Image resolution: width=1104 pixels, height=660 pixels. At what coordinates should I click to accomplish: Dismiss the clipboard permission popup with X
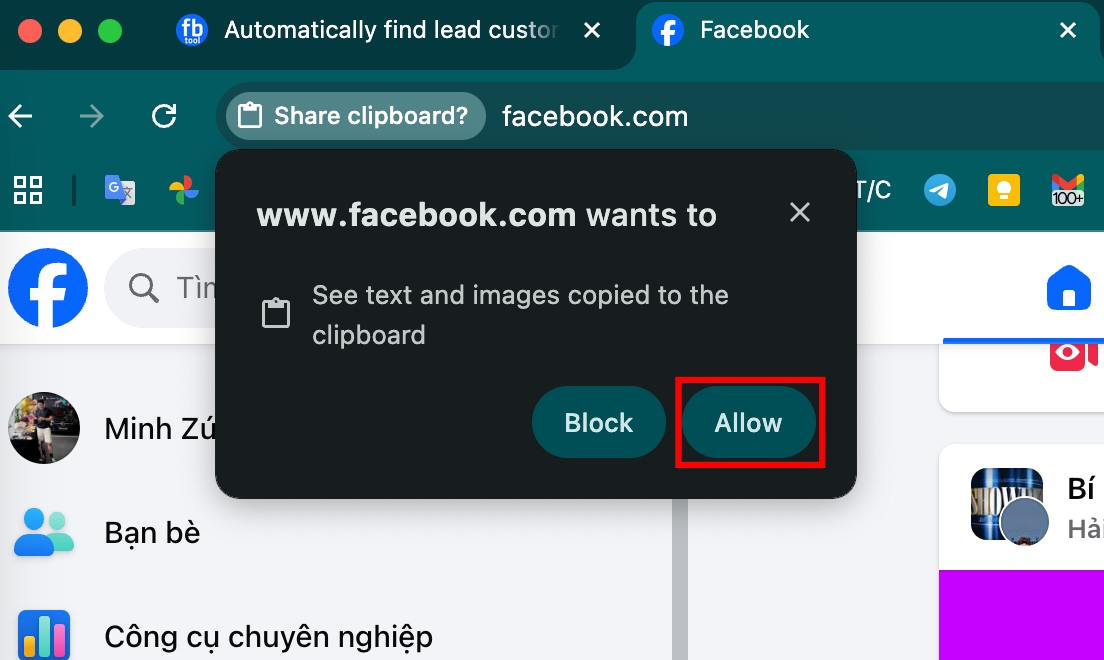tap(800, 212)
